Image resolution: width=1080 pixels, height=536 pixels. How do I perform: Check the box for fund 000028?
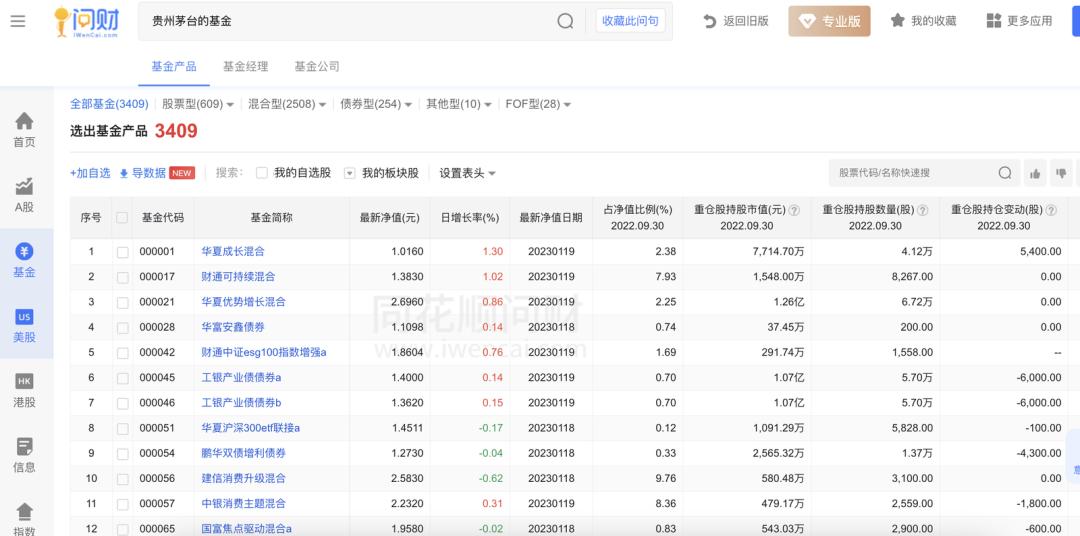(123, 328)
